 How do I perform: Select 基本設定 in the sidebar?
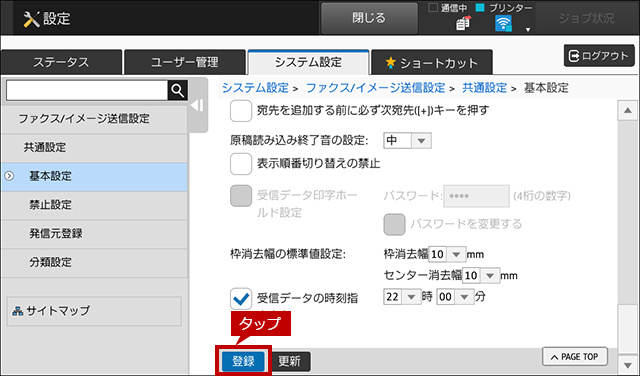point(94,177)
